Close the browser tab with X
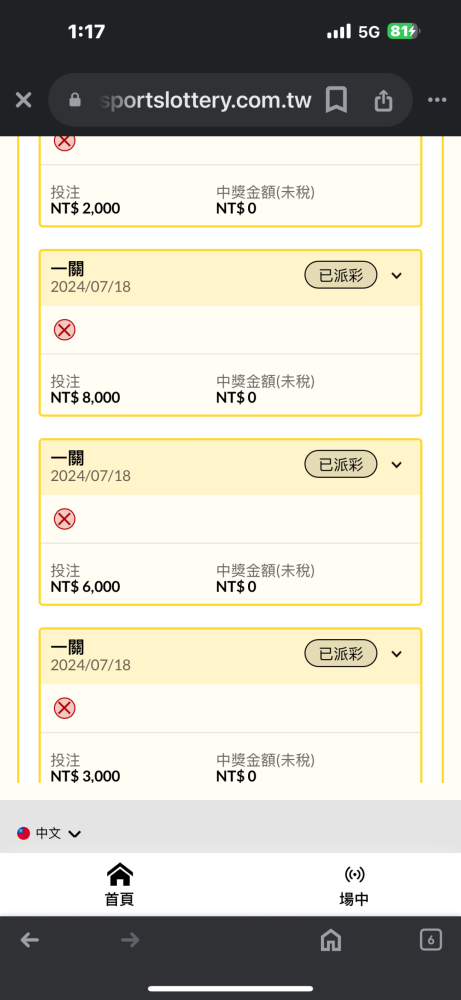Screen dimensions: 461x1000 [24, 100]
